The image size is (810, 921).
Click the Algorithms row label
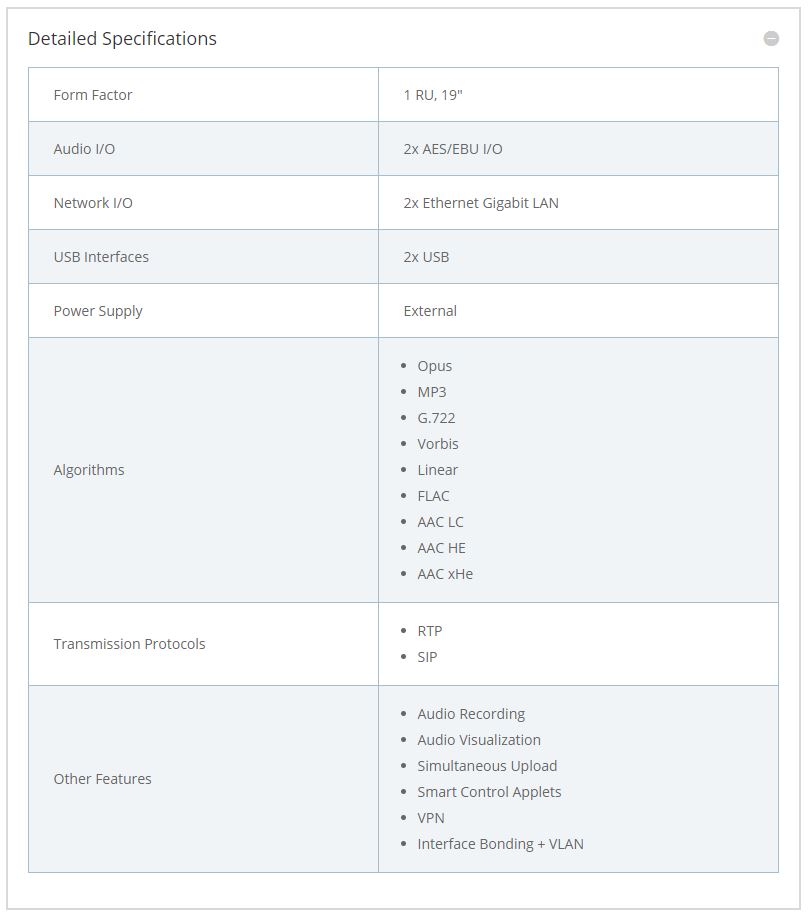click(89, 470)
